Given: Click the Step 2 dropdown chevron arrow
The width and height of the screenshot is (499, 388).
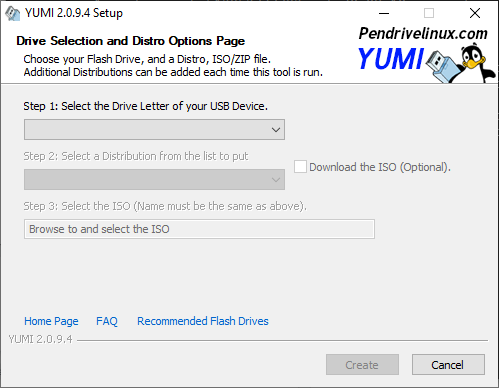Looking at the screenshot, I should pyautogui.click(x=276, y=180).
